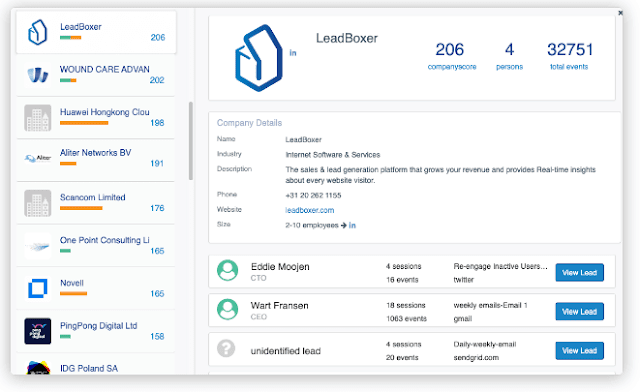The image size is (640, 392).
Task: Click the 4 persons count
Action: [509, 49]
